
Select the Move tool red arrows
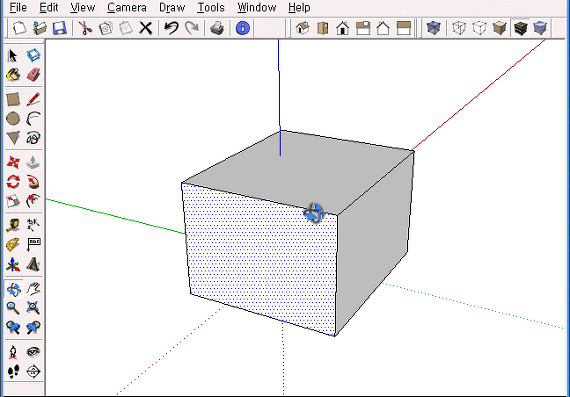point(13,162)
